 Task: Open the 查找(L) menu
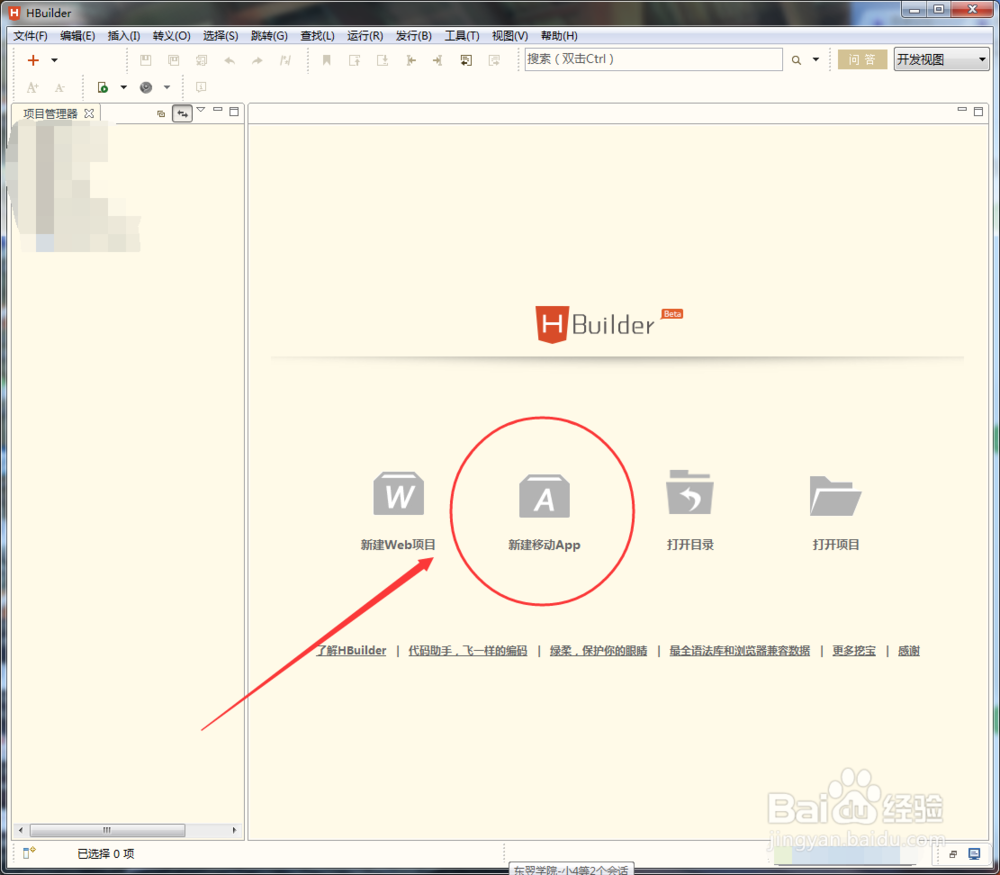[x=318, y=36]
